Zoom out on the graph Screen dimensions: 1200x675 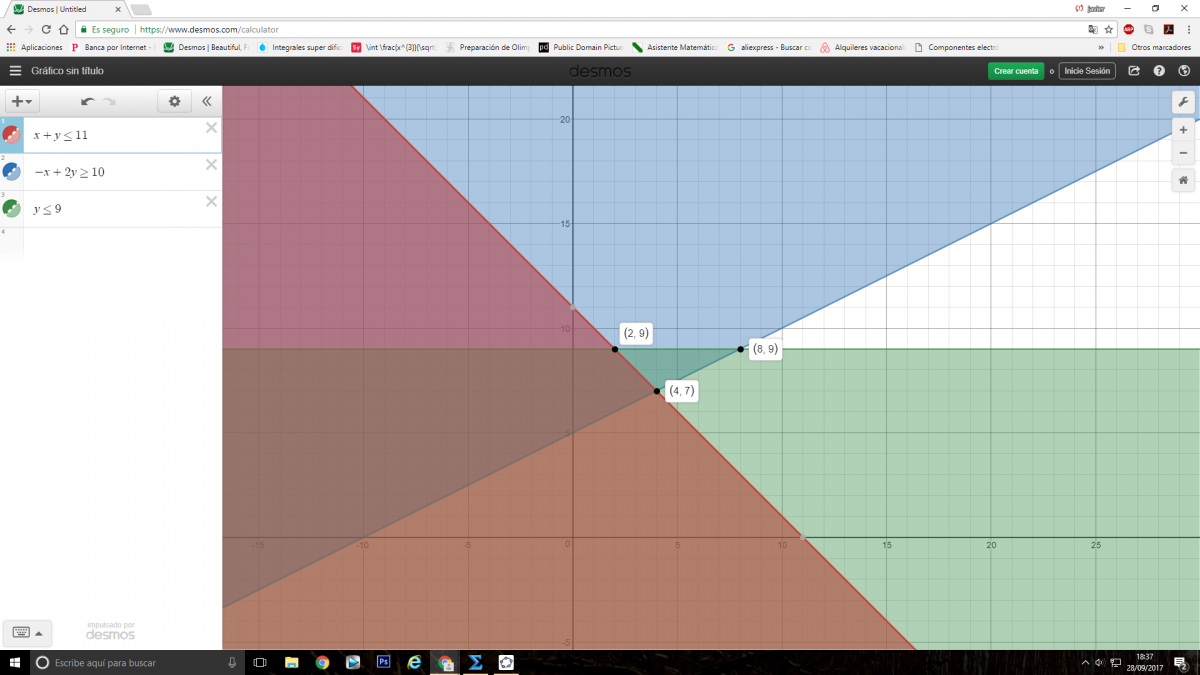[x=1183, y=153]
